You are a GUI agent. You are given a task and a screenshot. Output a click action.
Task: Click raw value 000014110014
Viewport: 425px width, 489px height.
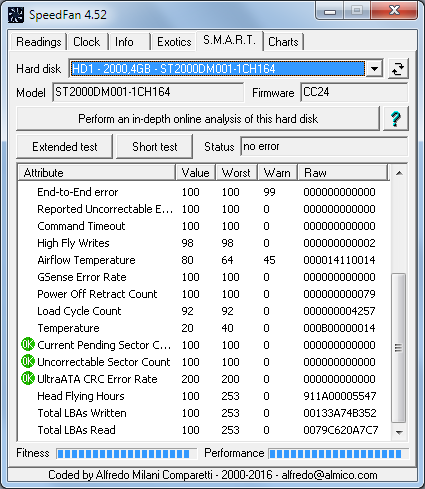coord(339,260)
